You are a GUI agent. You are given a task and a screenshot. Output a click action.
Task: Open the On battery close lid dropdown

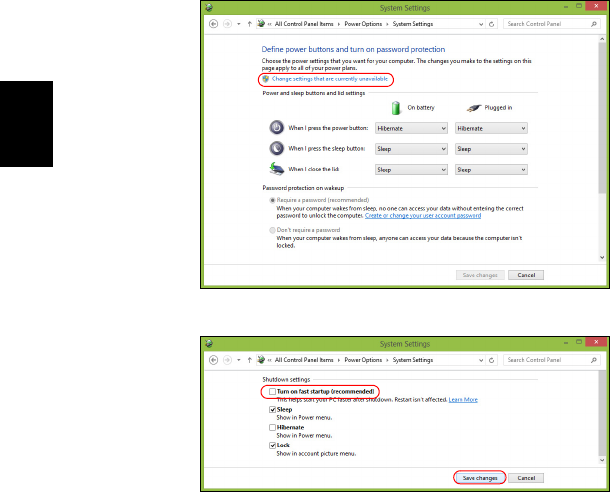pos(411,170)
